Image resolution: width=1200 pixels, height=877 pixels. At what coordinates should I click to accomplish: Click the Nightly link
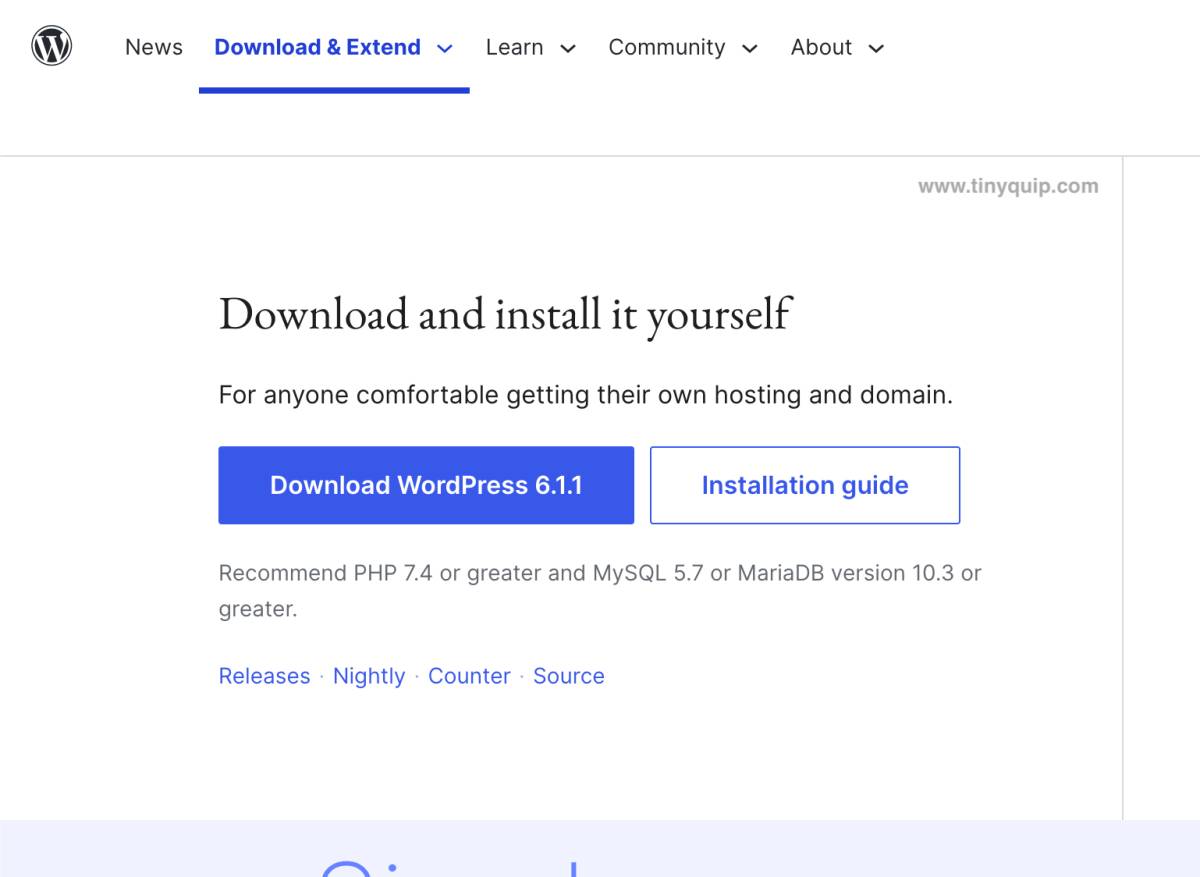point(369,676)
